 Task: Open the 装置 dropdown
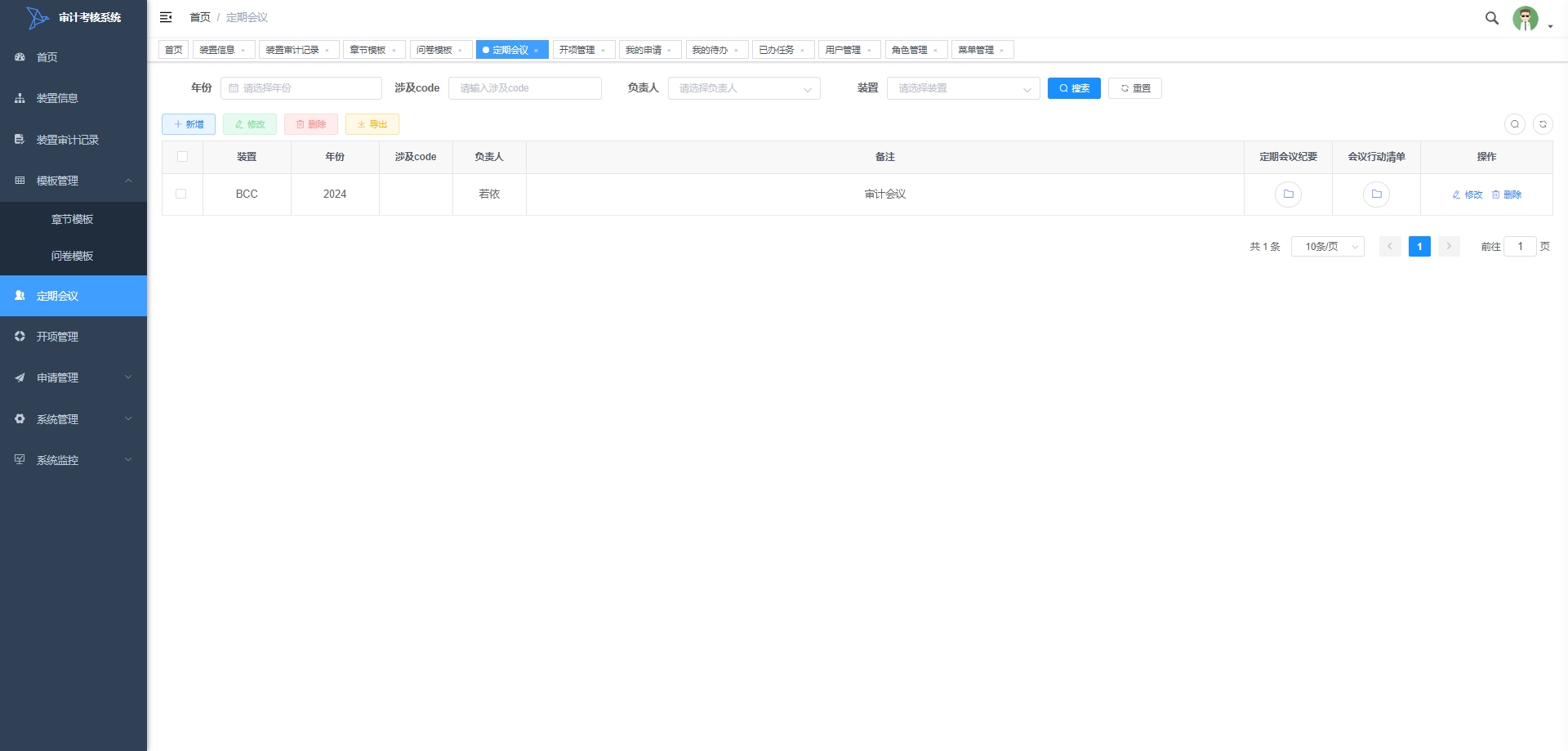pos(964,88)
